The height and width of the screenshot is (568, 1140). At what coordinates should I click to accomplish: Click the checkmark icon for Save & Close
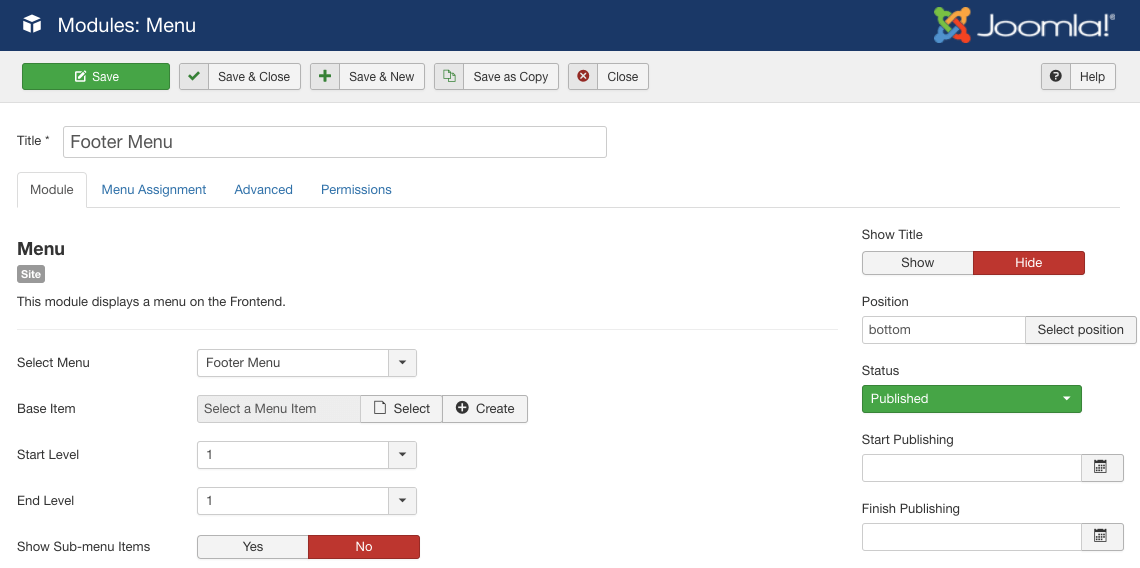coord(194,77)
